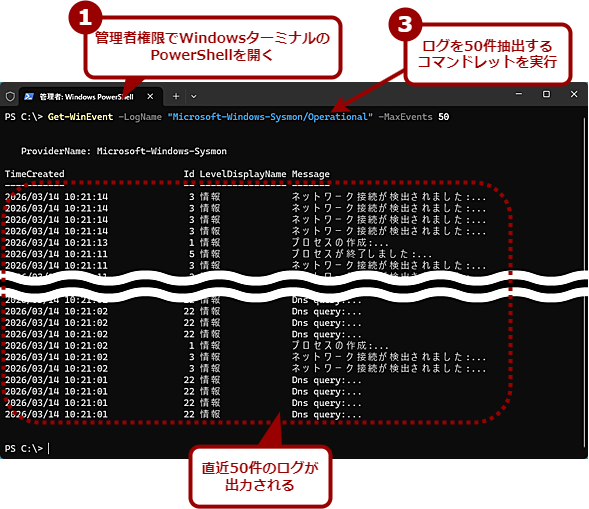This screenshot has width=589, height=509.
Task: Close the Windows PowerShell tab
Action: point(150,97)
